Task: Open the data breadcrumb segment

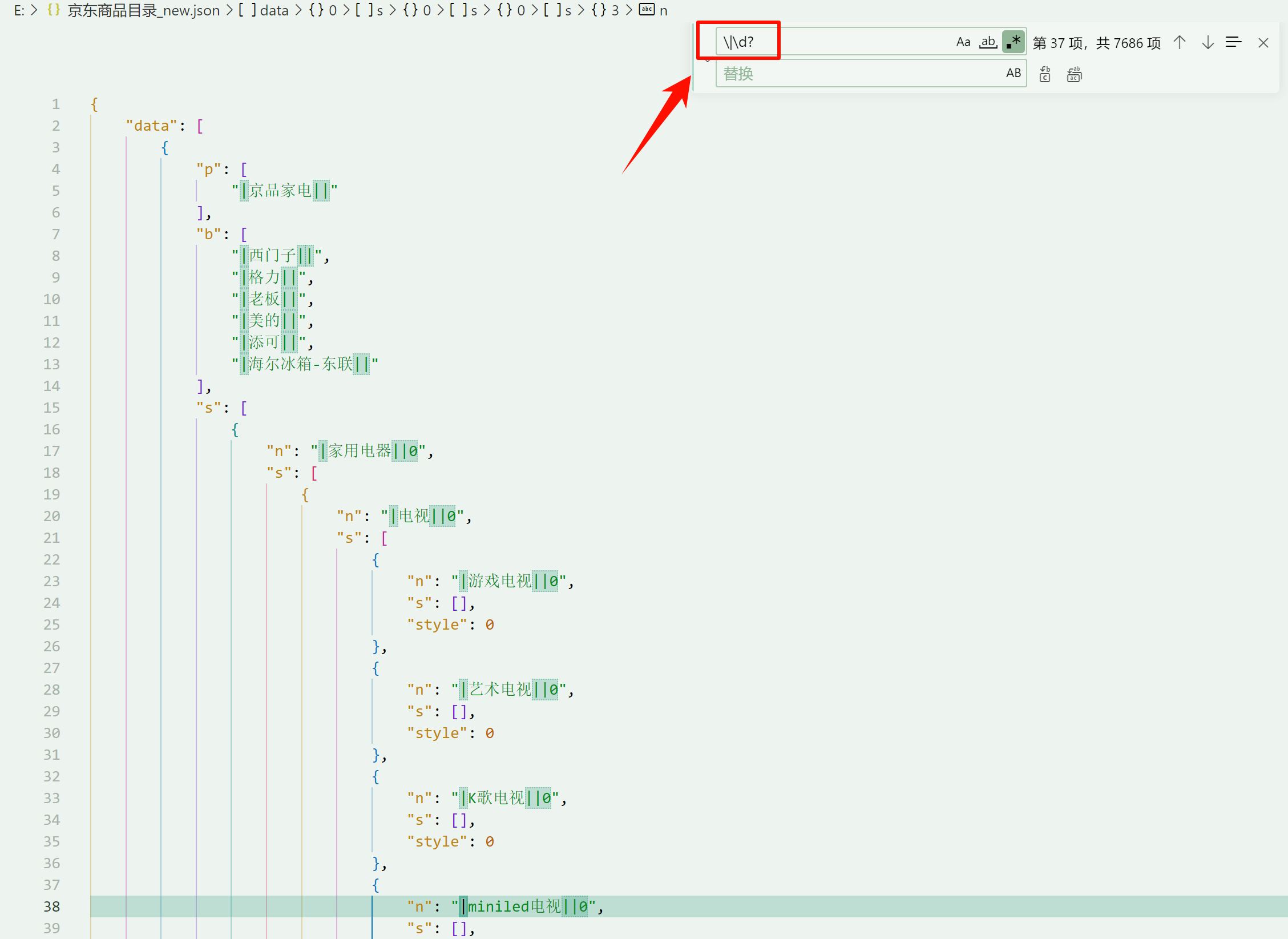Action: pos(274,10)
